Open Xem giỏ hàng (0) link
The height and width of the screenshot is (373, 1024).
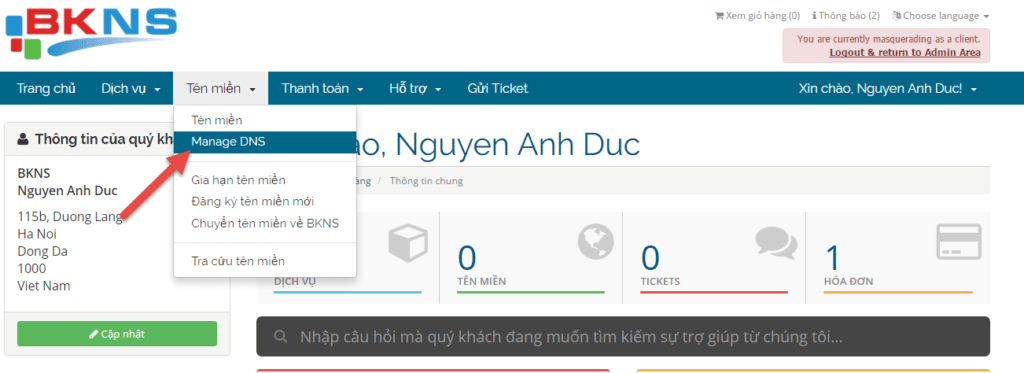tap(758, 16)
